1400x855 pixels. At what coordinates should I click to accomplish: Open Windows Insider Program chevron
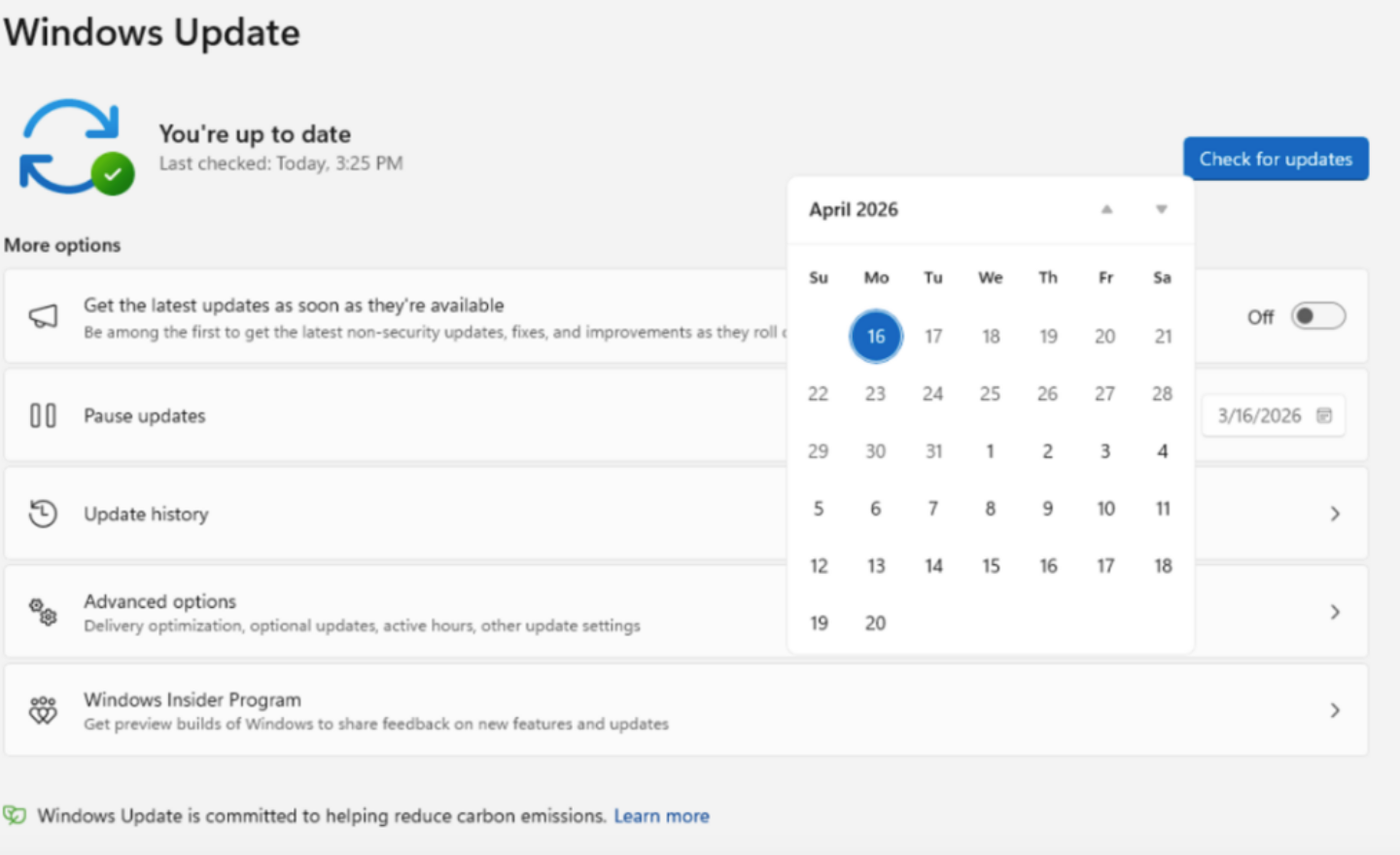pyautogui.click(x=1335, y=710)
